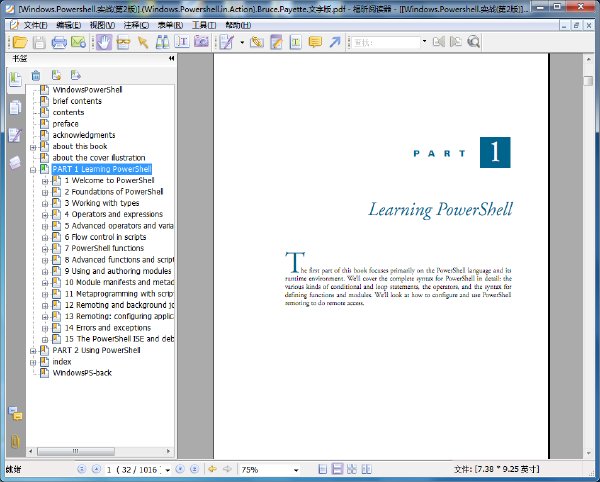Screen dimensions: 600x482
Task: Open the Pages thumbnails sidebar icon
Action: coord(15,107)
